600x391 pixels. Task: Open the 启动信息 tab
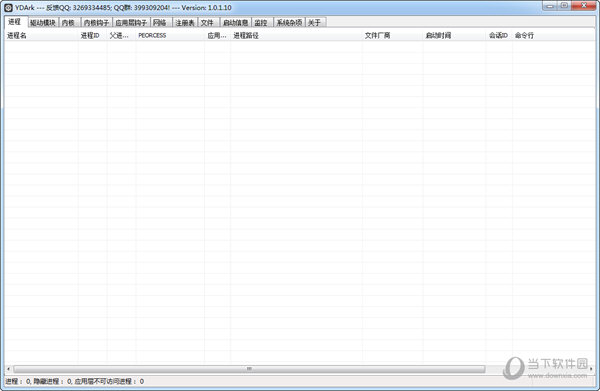(x=236, y=23)
